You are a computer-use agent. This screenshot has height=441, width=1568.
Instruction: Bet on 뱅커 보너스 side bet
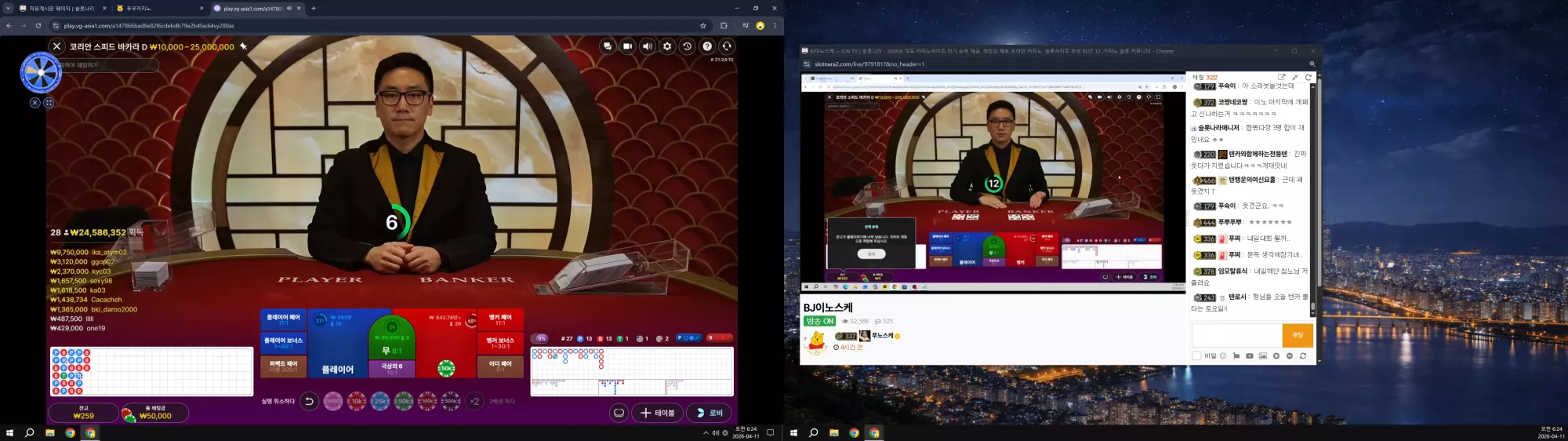pyautogui.click(x=500, y=343)
